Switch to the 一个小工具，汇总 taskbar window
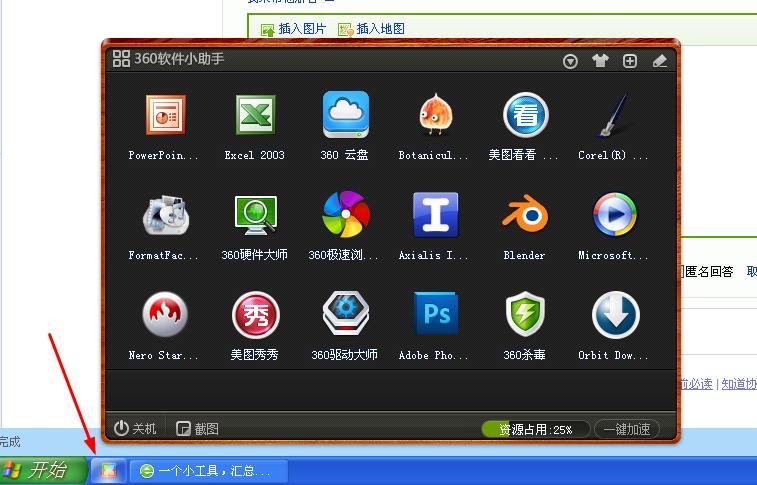This screenshot has width=757, height=485. point(209,471)
